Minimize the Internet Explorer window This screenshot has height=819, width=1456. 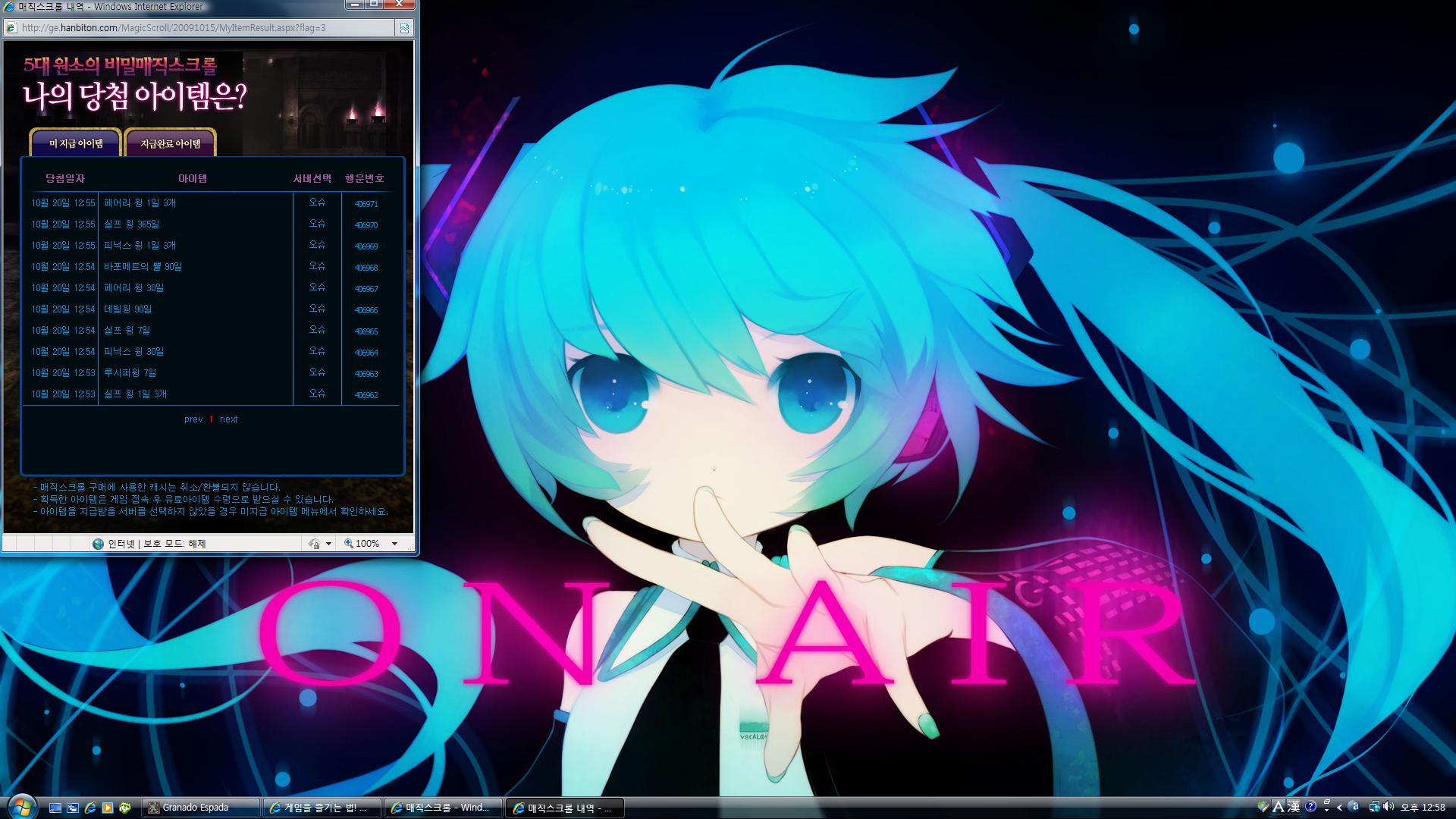[354, 5]
